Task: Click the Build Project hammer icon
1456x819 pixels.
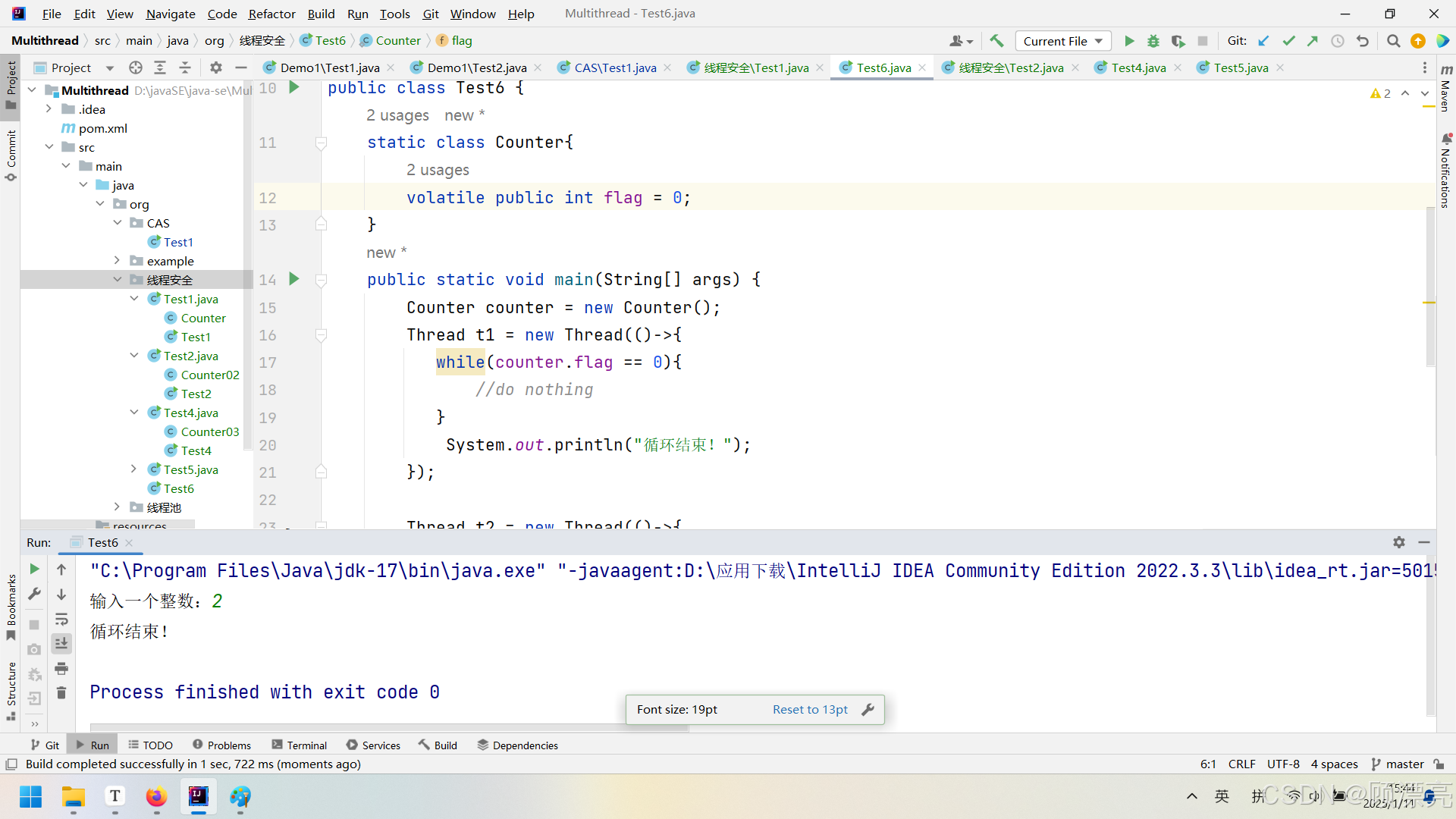Action: coord(996,41)
